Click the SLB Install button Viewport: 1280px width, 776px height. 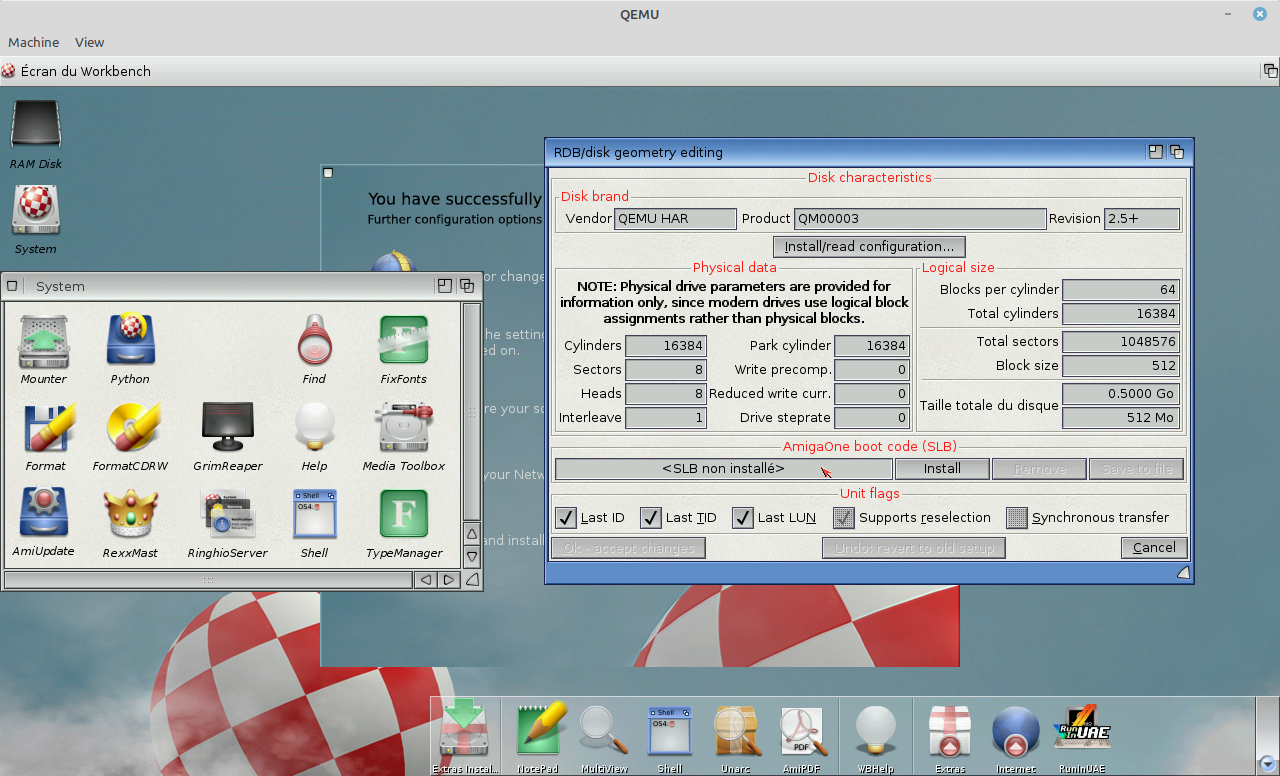[942, 468]
